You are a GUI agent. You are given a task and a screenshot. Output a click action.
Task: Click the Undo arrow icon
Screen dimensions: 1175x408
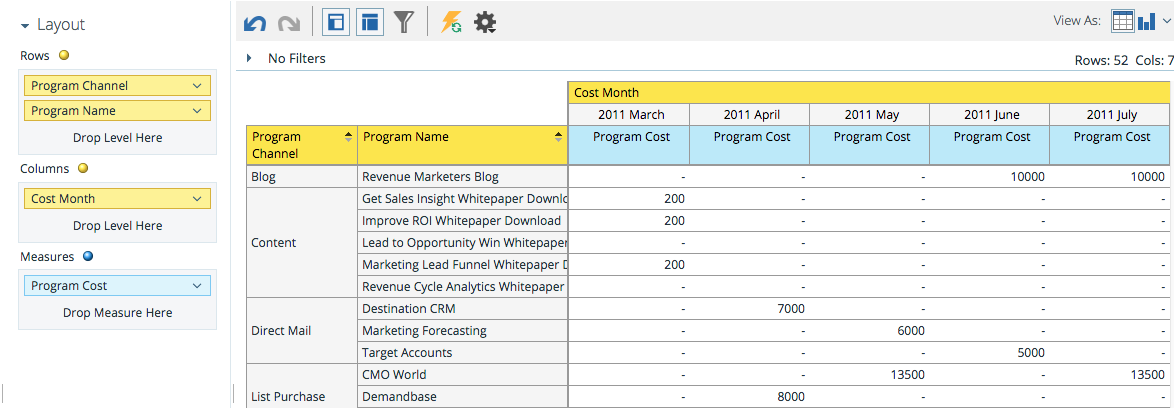[x=255, y=22]
